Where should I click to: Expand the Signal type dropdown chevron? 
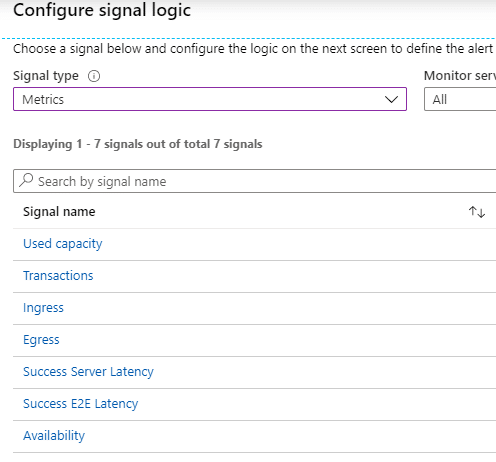(x=391, y=99)
